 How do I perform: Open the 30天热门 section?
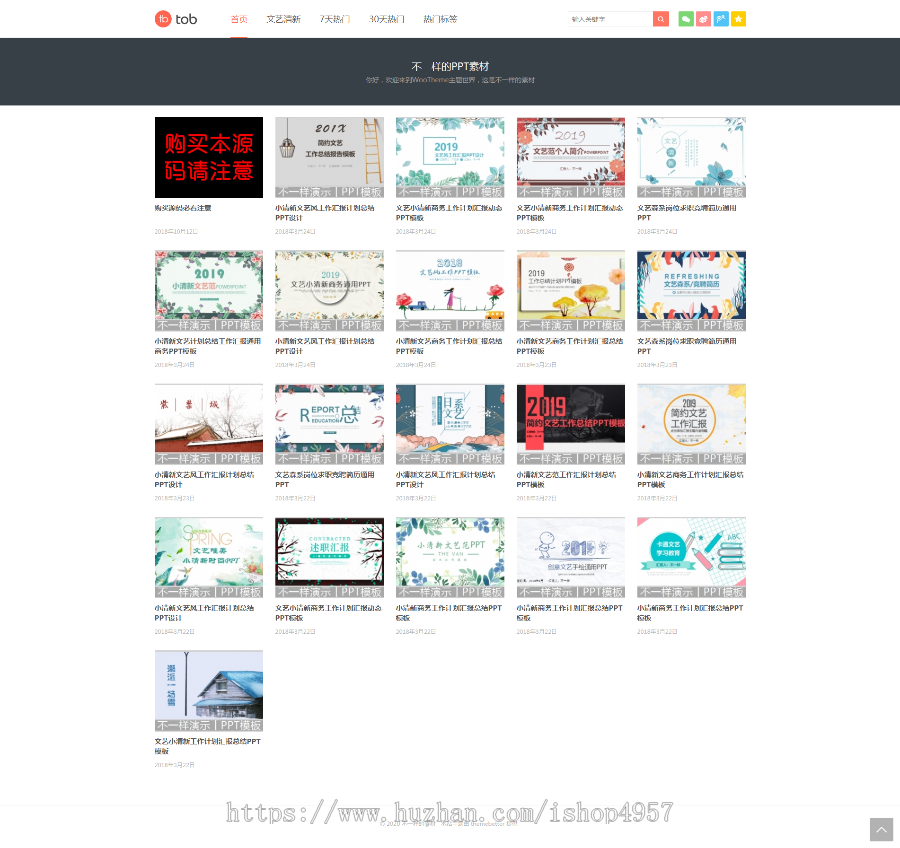pyautogui.click(x=388, y=18)
